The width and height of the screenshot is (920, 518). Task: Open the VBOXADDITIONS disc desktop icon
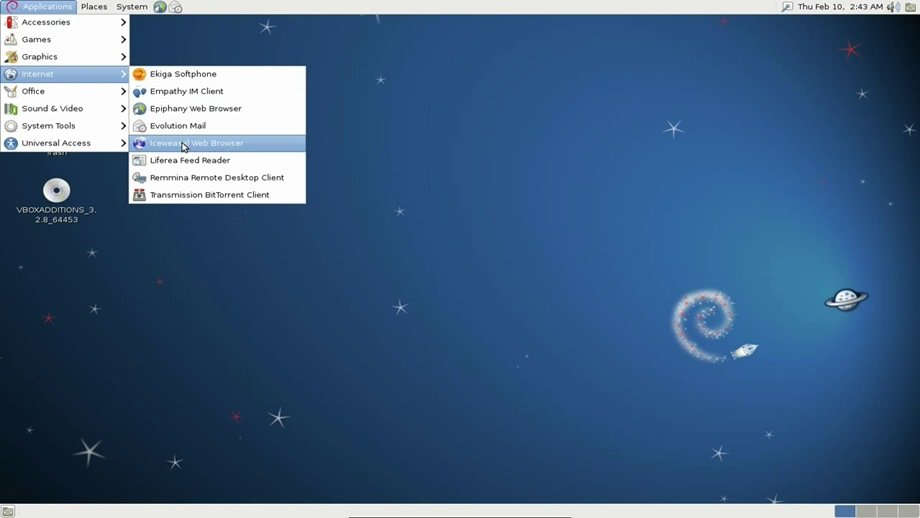click(x=56, y=190)
